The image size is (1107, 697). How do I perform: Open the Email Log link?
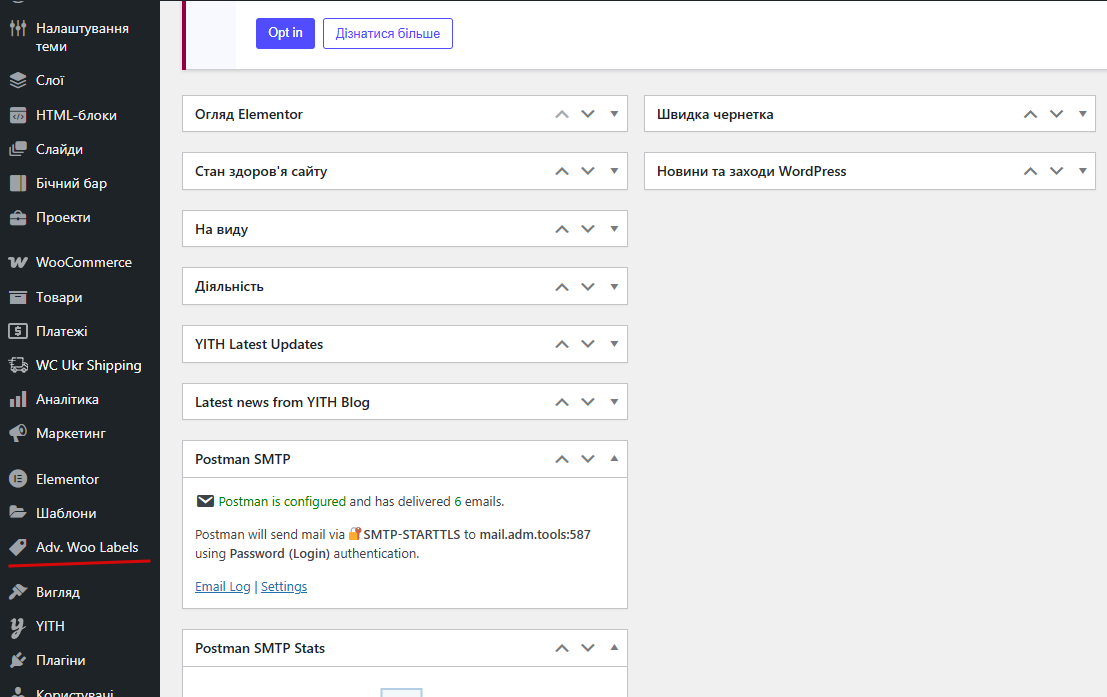223,587
